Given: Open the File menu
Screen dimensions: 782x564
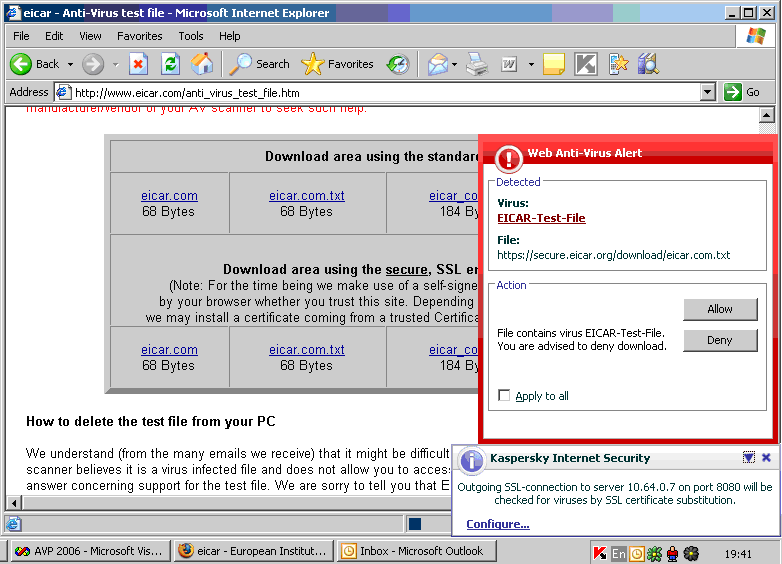Looking at the screenshot, I should [21, 36].
